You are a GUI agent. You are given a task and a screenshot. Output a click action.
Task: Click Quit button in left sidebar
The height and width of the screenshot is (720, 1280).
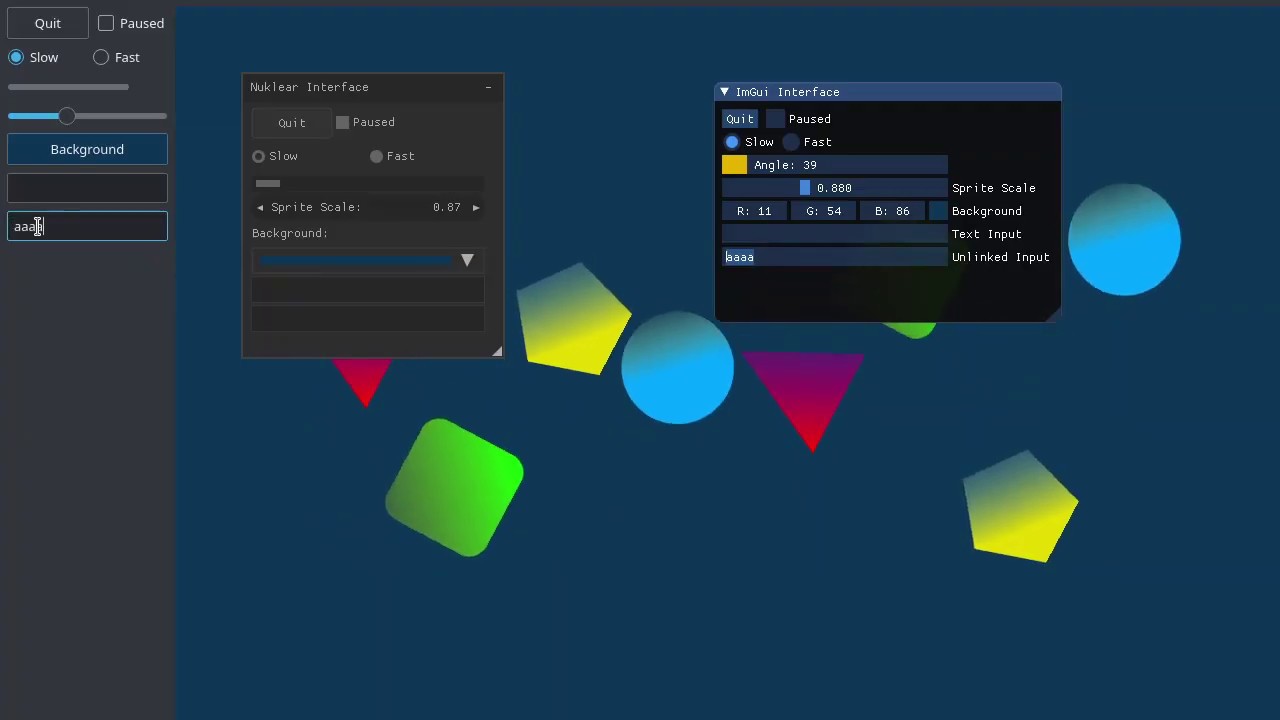pyautogui.click(x=48, y=23)
